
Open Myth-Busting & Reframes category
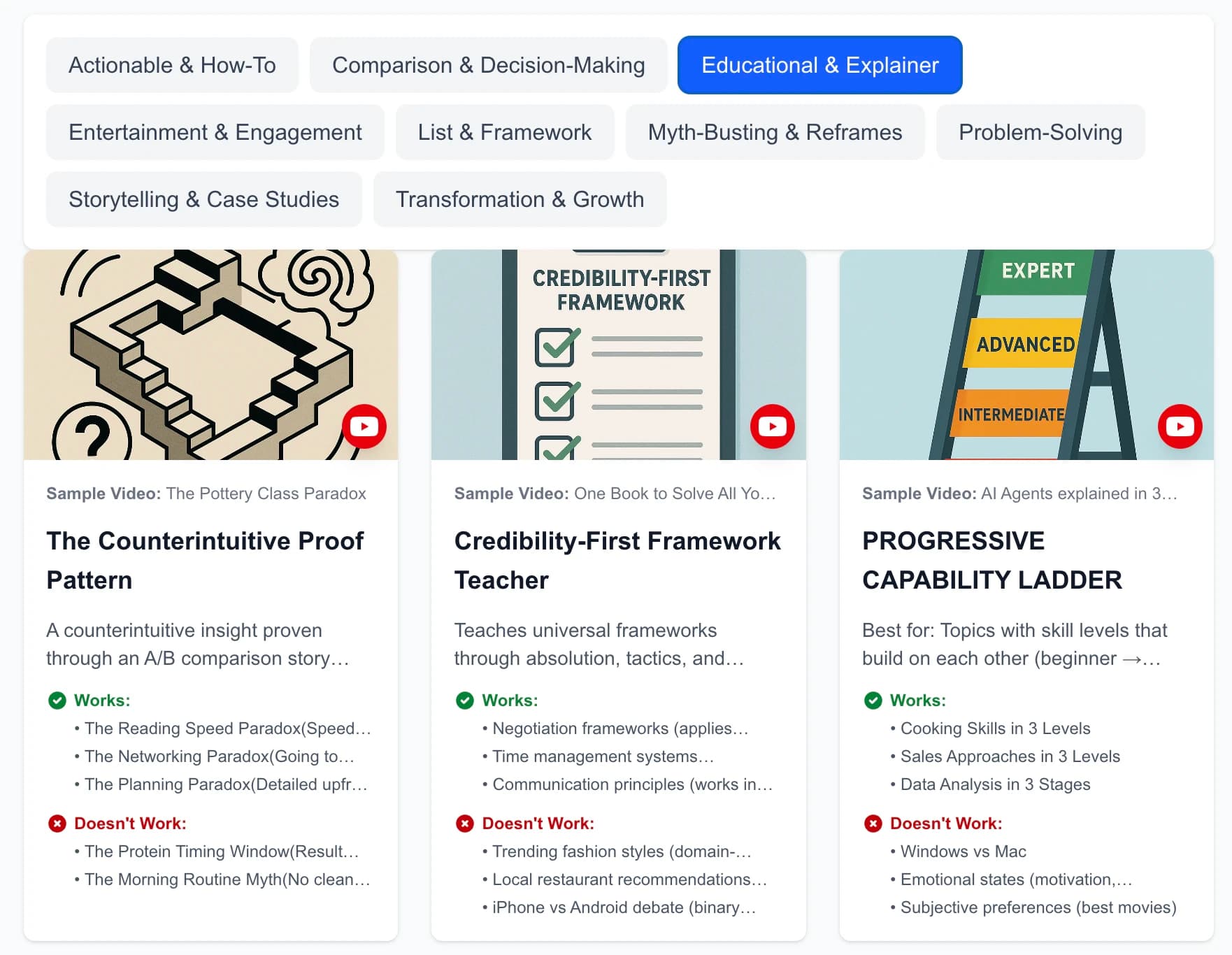coord(775,132)
